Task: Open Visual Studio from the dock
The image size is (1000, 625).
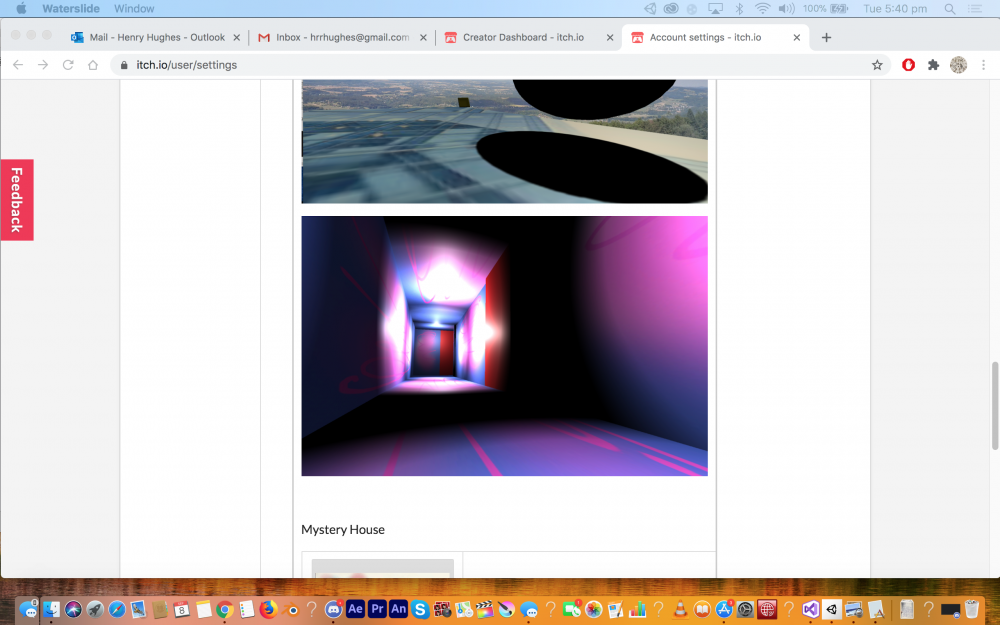Action: pyautogui.click(x=811, y=609)
